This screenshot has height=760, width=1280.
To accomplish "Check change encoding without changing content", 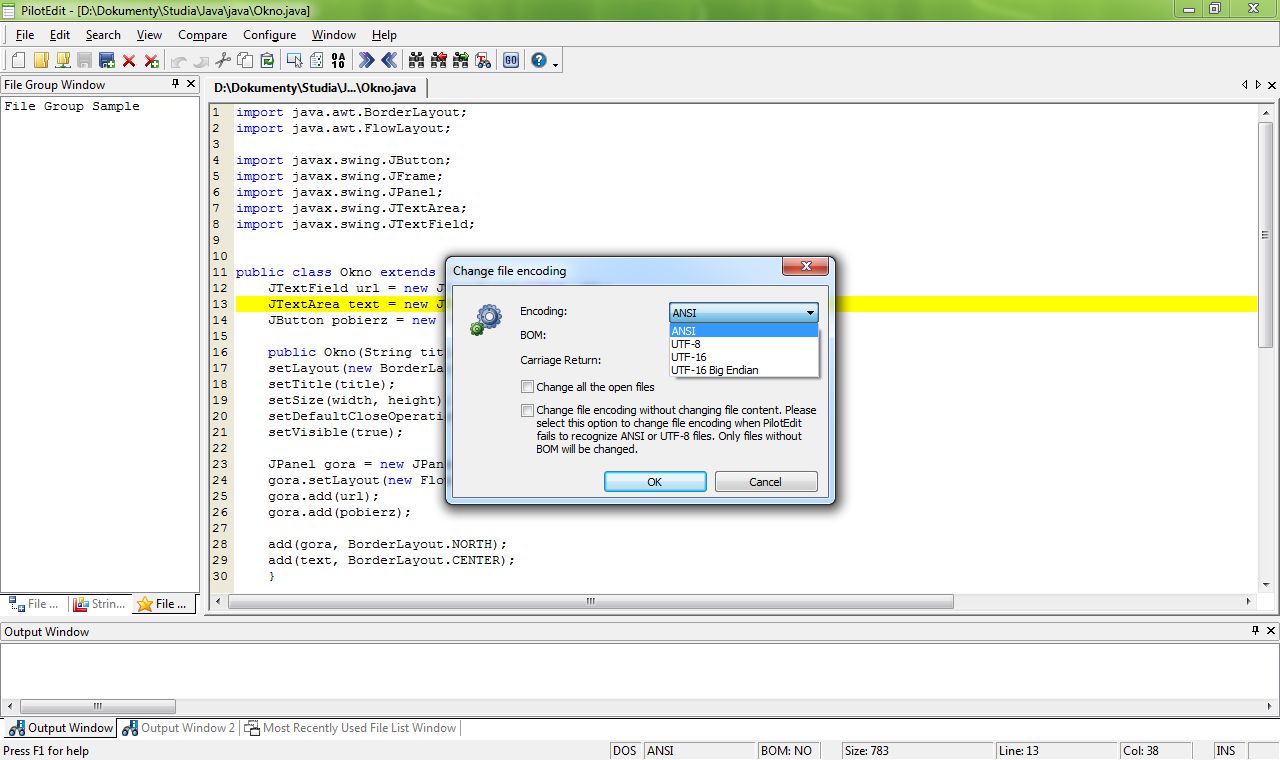I will coord(527,410).
